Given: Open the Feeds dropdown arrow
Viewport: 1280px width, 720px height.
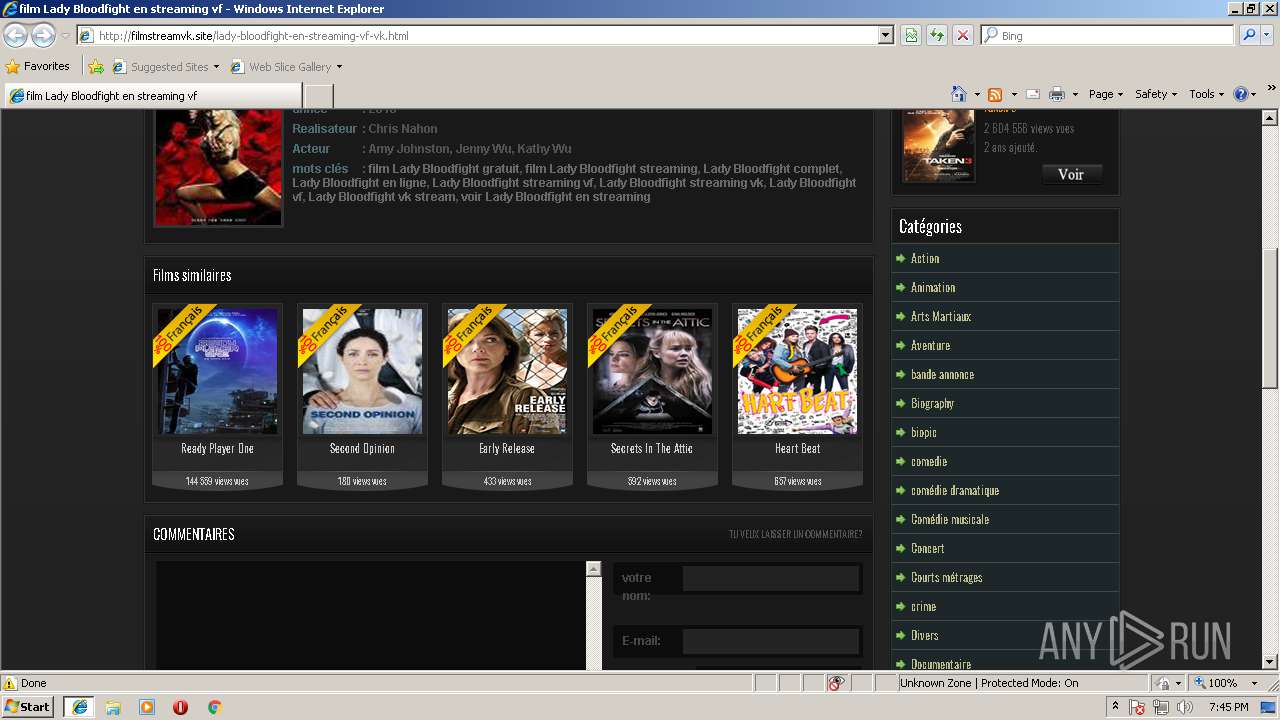Looking at the screenshot, I should click(1013, 94).
